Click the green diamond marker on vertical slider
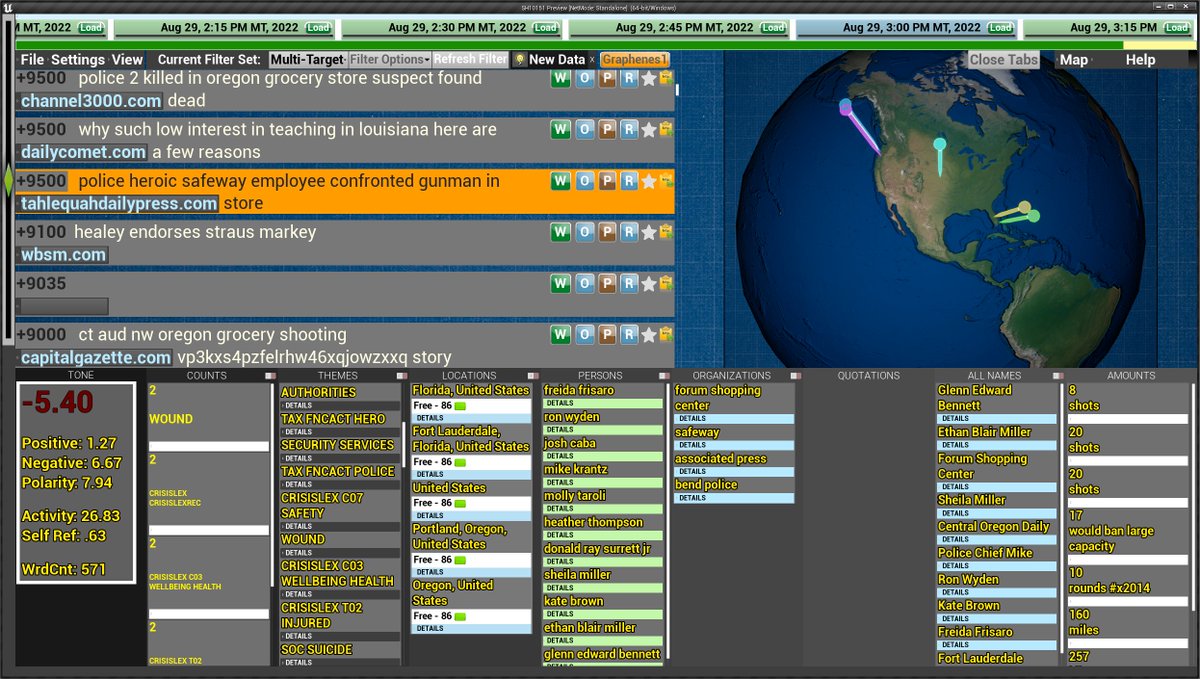The width and height of the screenshot is (1200, 679). click(x=9, y=180)
